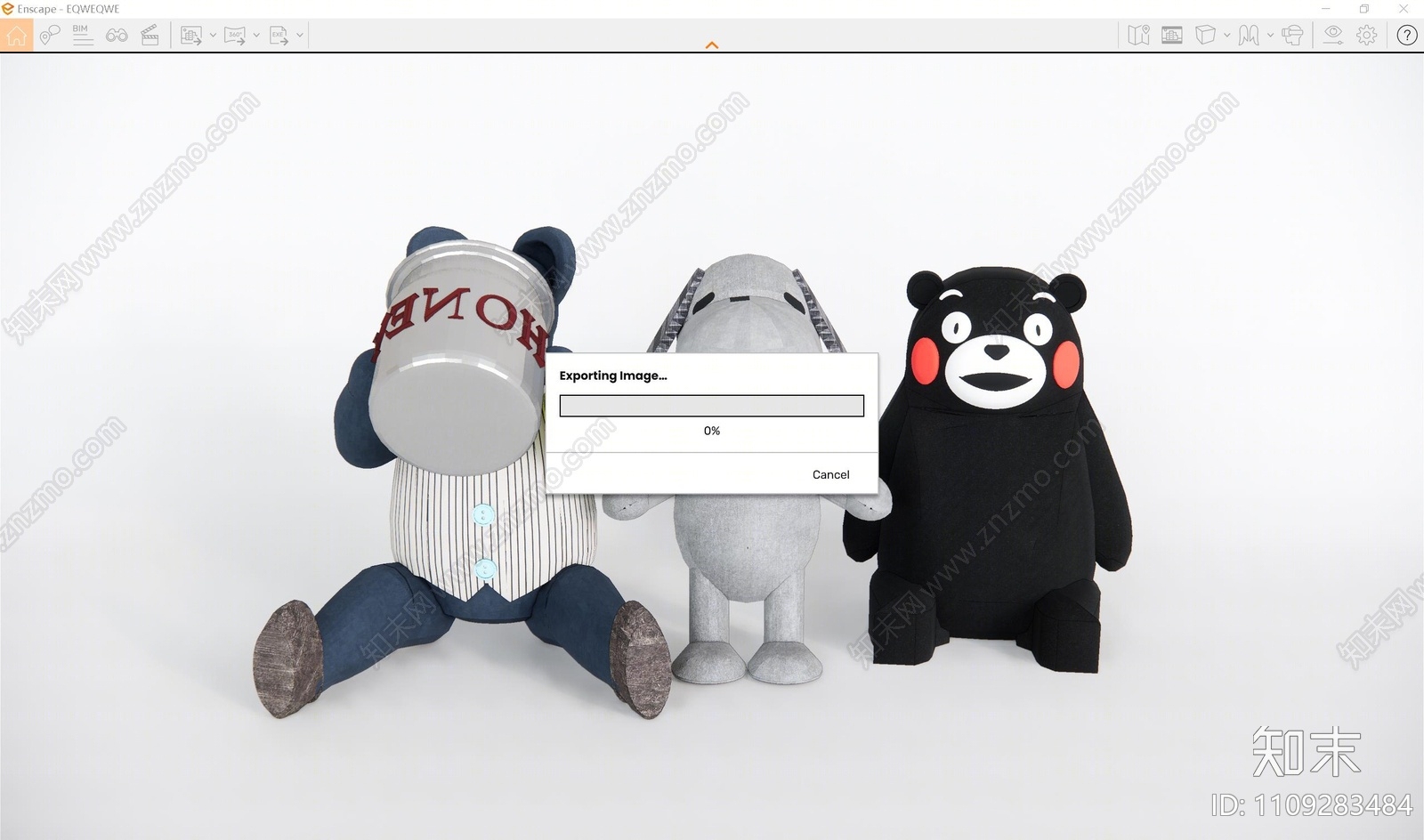1424x840 pixels.
Task: Click the 0% progress text
Action: [712, 431]
